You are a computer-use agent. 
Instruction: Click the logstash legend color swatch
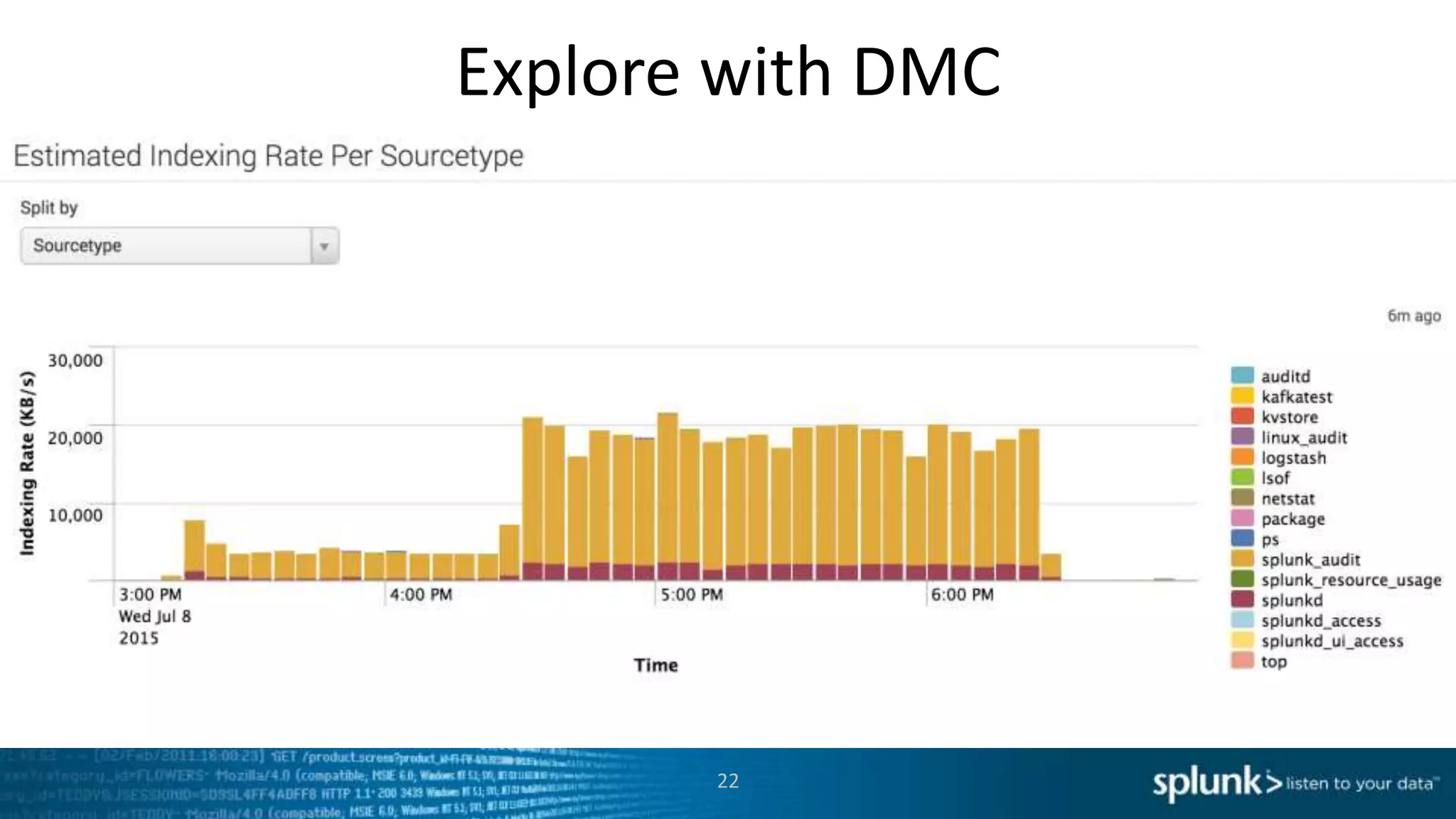[1242, 457]
